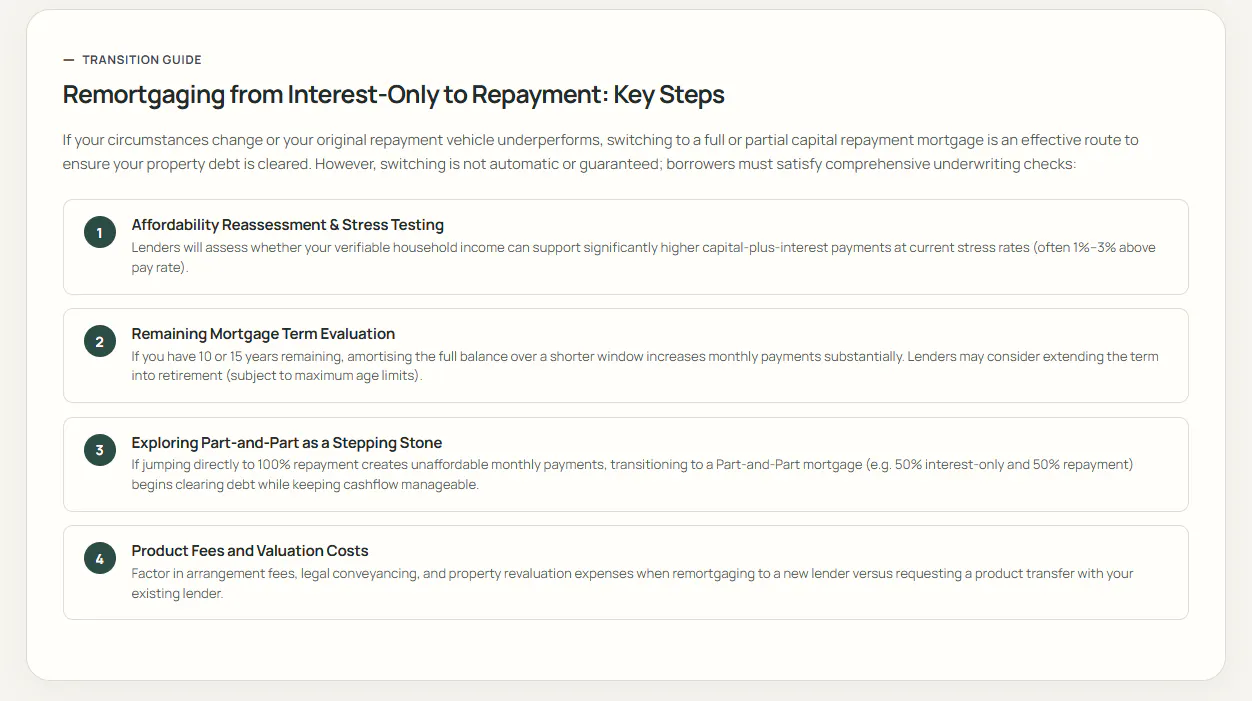Click the arrangement fees description text
1252x701 pixels.
click(633, 584)
